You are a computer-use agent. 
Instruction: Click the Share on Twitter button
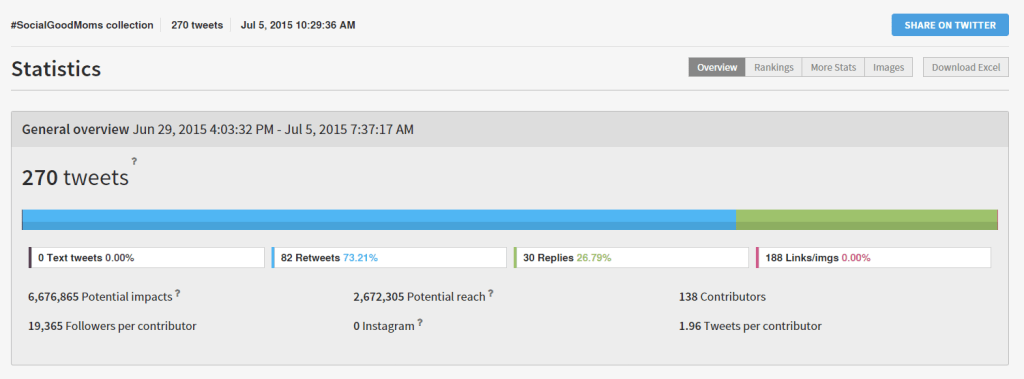point(950,25)
